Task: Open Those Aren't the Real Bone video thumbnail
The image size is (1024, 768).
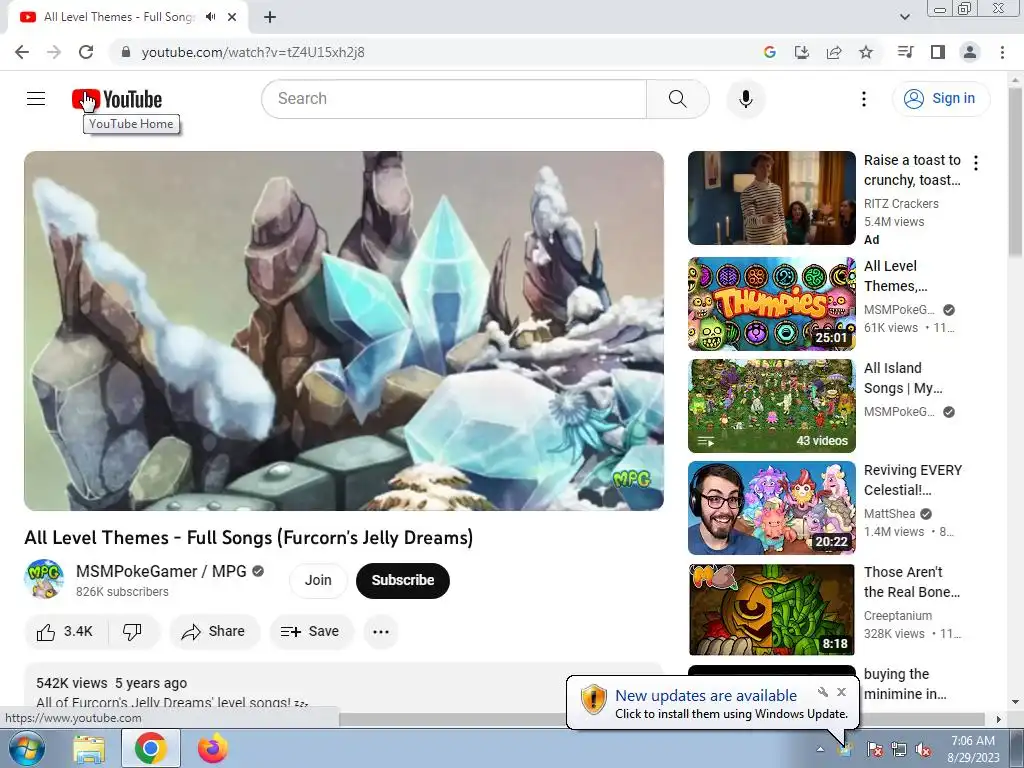Action: 771,610
